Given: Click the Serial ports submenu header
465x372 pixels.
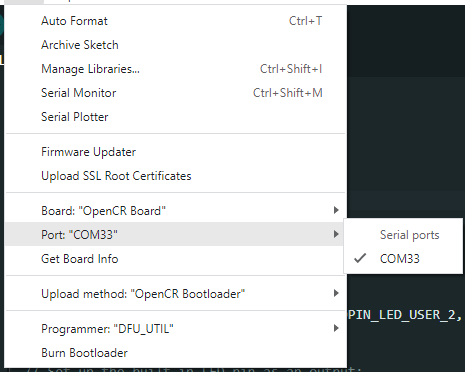Looking at the screenshot, I should point(409,235).
